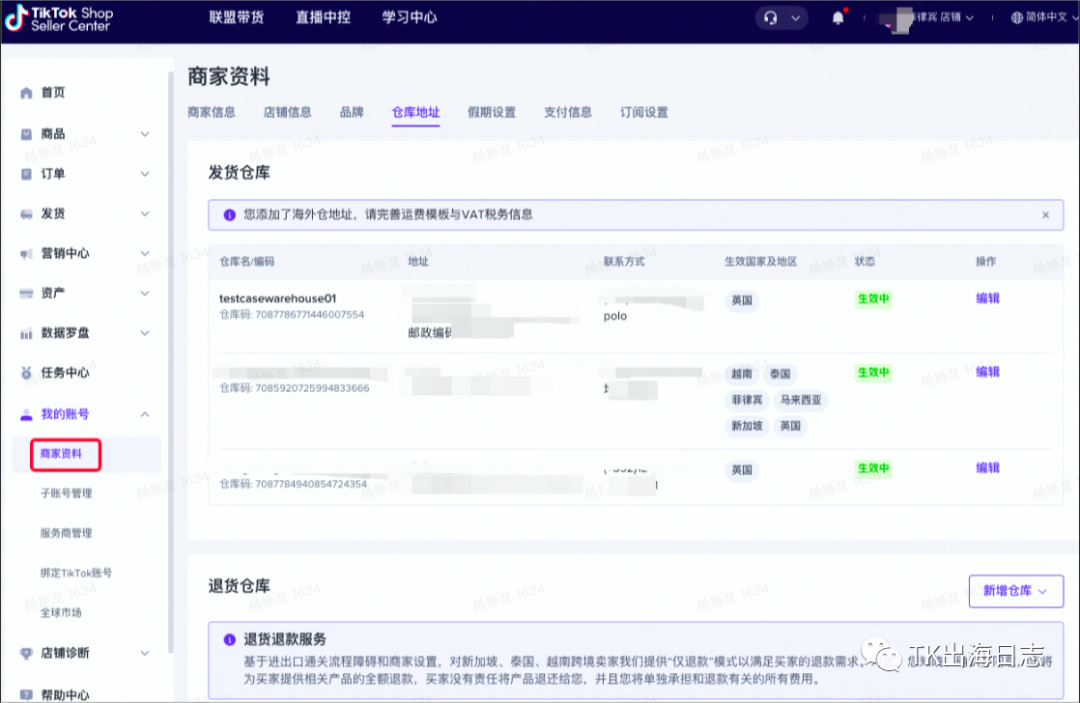1080x703 pixels.
Task: Click the 首页 home icon
Action: coord(26,93)
